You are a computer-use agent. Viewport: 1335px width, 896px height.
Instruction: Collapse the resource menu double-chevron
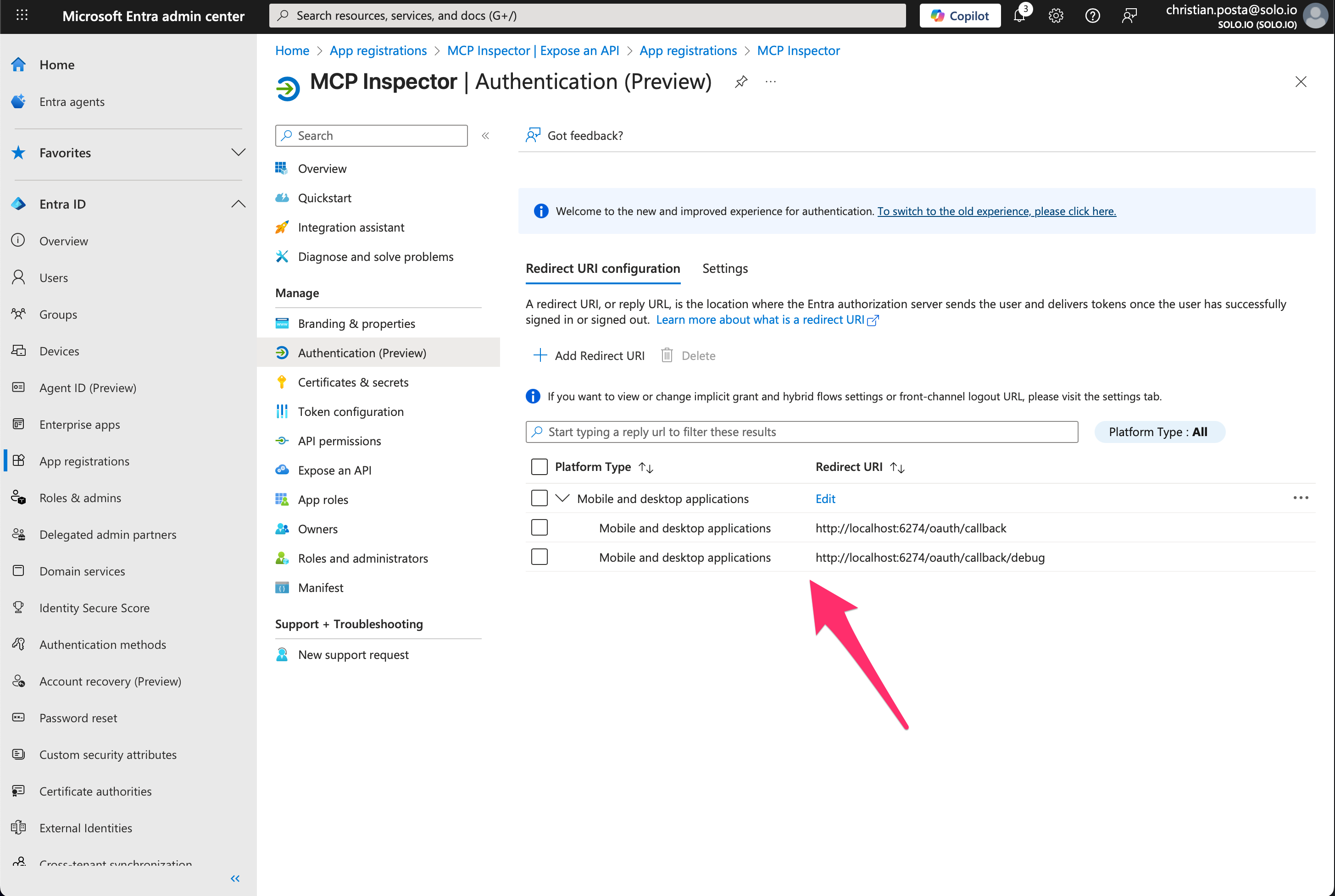pyautogui.click(x=485, y=135)
